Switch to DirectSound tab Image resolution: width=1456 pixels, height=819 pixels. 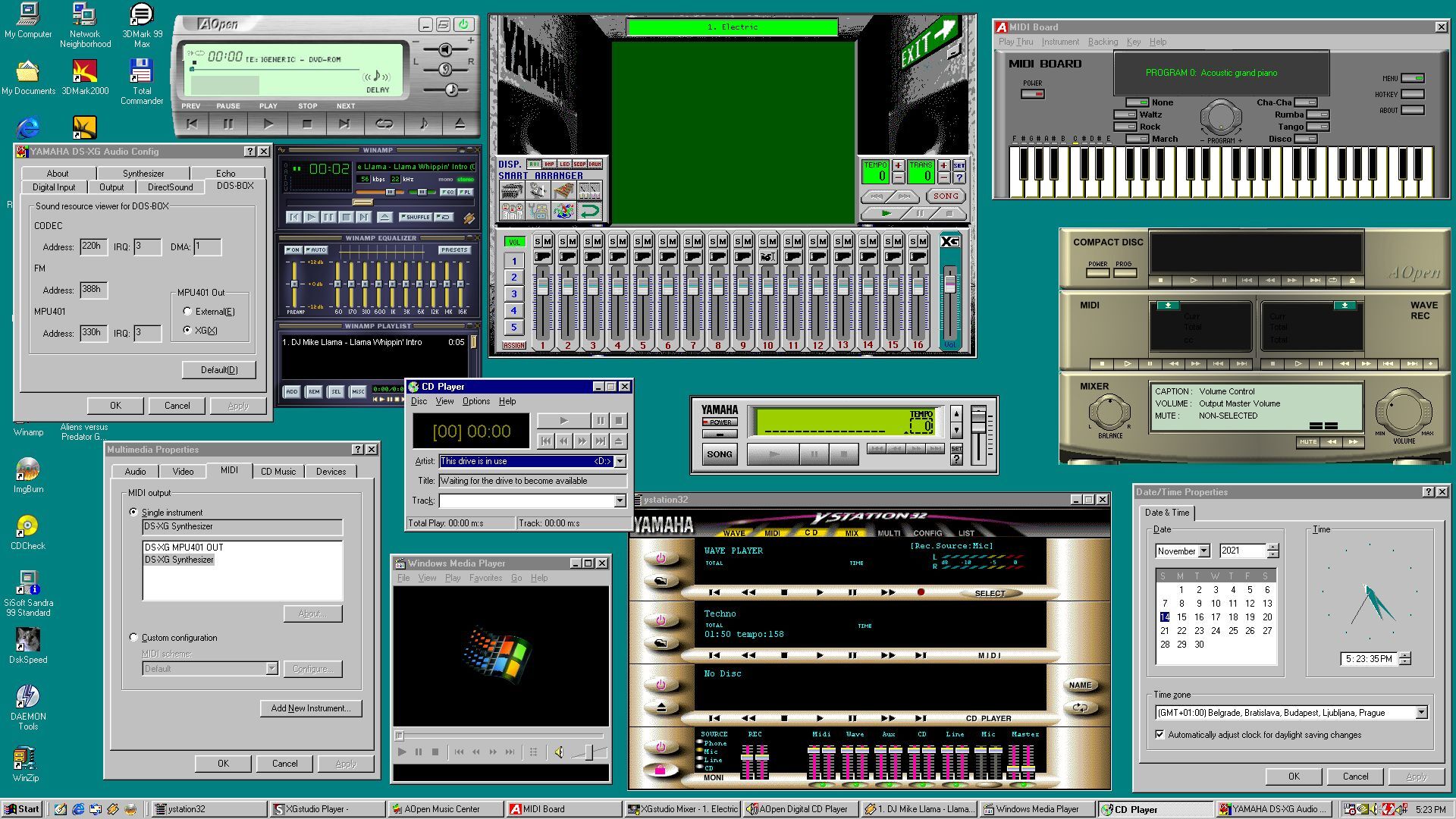(x=170, y=187)
